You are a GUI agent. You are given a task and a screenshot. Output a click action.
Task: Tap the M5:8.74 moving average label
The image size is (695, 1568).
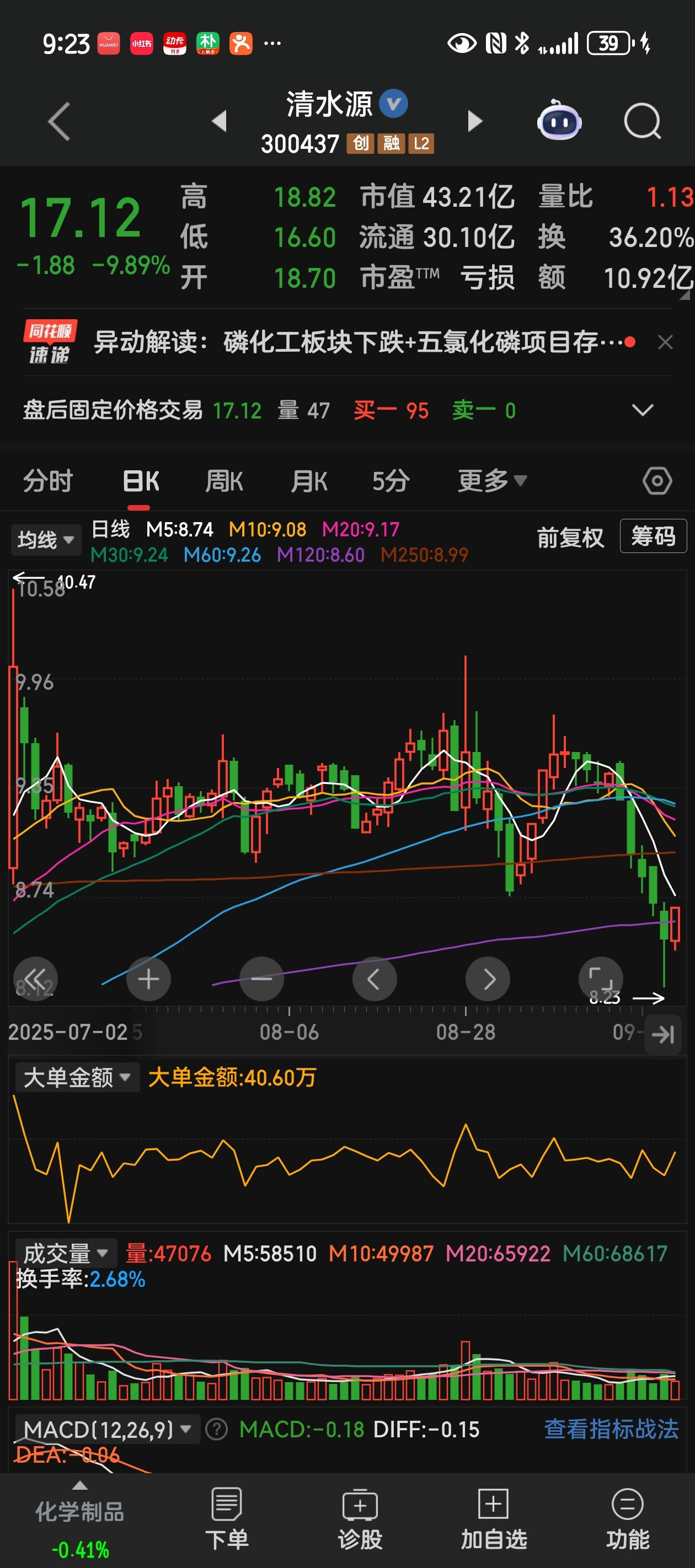click(180, 529)
